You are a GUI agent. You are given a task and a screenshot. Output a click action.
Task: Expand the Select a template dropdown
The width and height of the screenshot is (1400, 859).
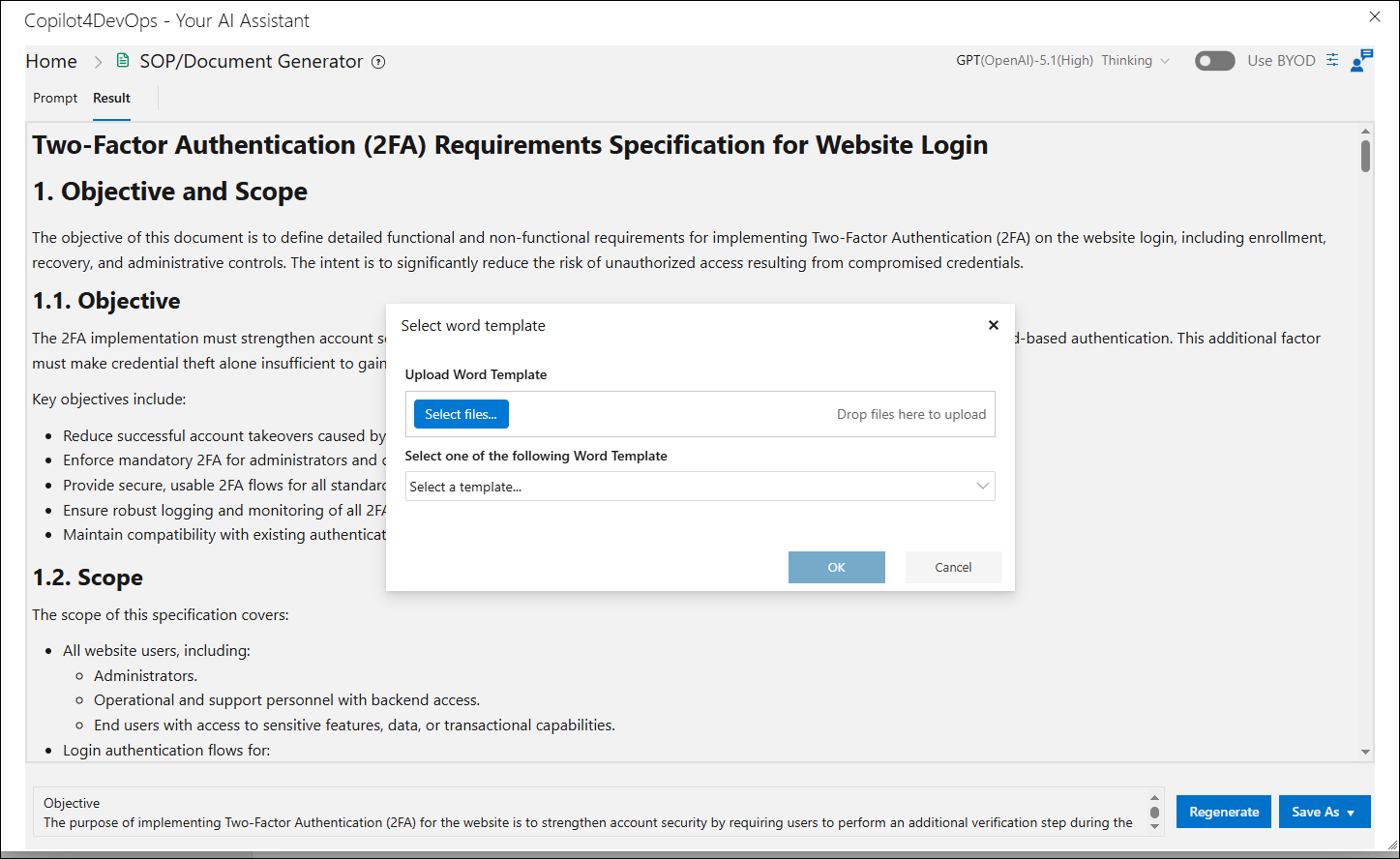(700, 487)
